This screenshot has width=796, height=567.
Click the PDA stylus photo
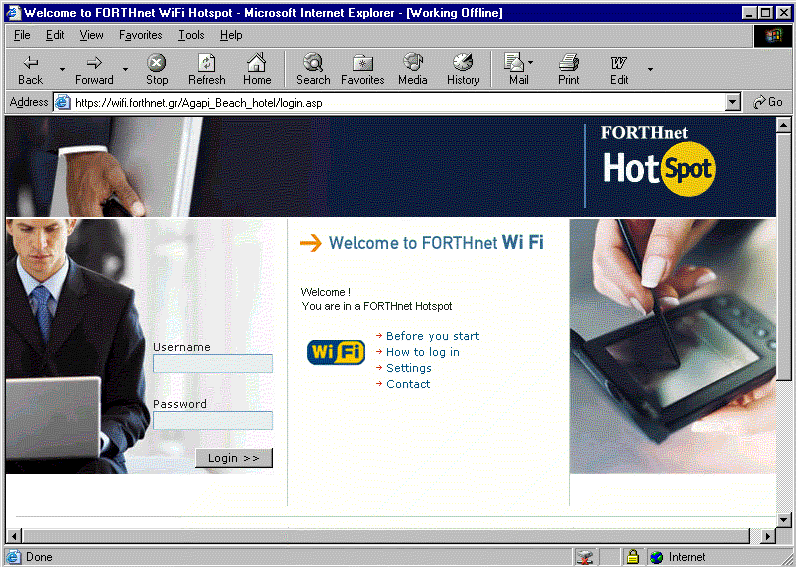click(x=673, y=346)
